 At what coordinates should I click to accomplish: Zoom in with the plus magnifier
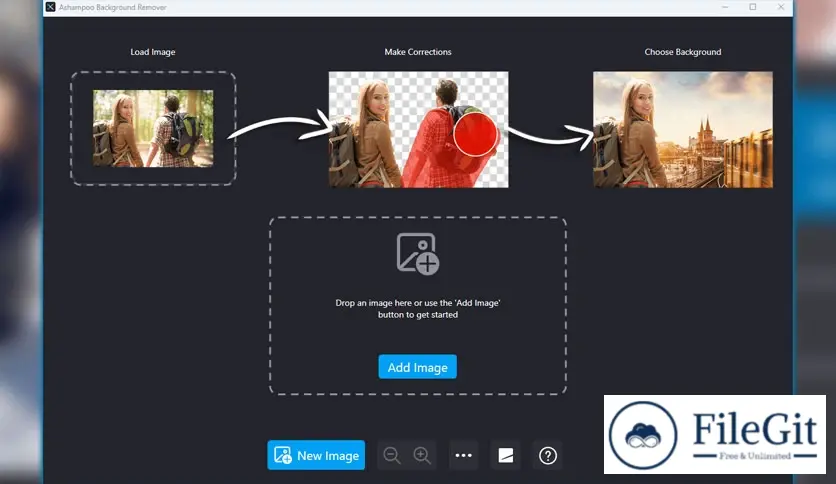tap(422, 455)
